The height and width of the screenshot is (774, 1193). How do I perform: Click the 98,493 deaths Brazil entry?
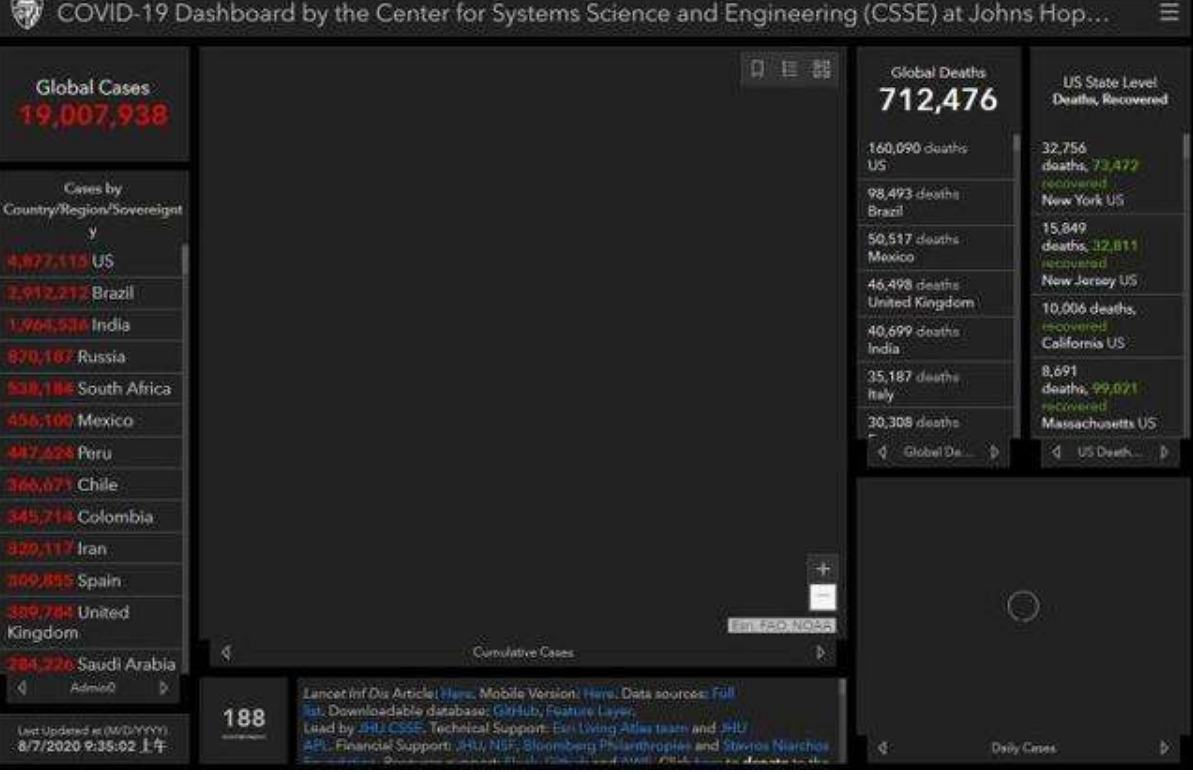point(937,202)
